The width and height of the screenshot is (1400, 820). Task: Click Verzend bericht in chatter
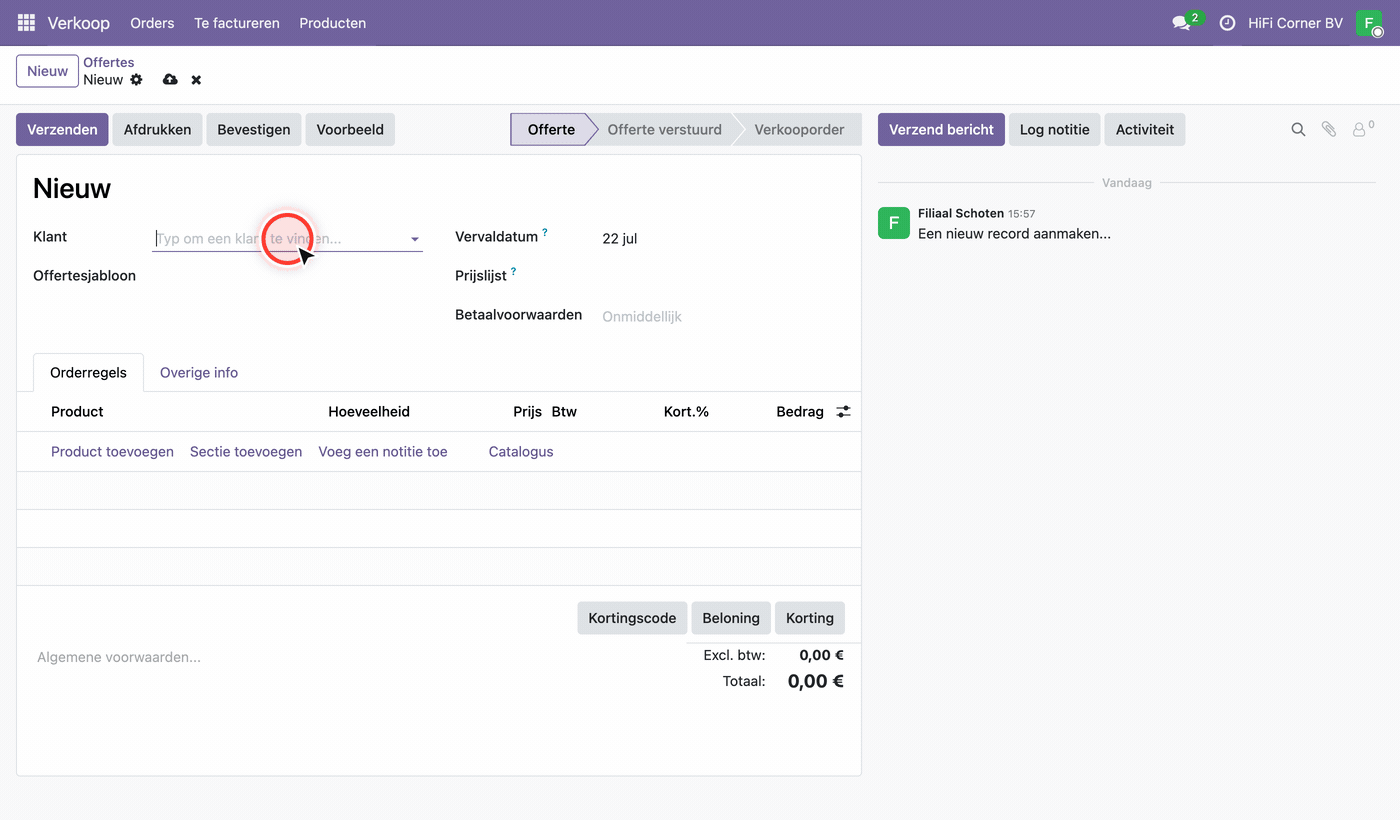(941, 129)
